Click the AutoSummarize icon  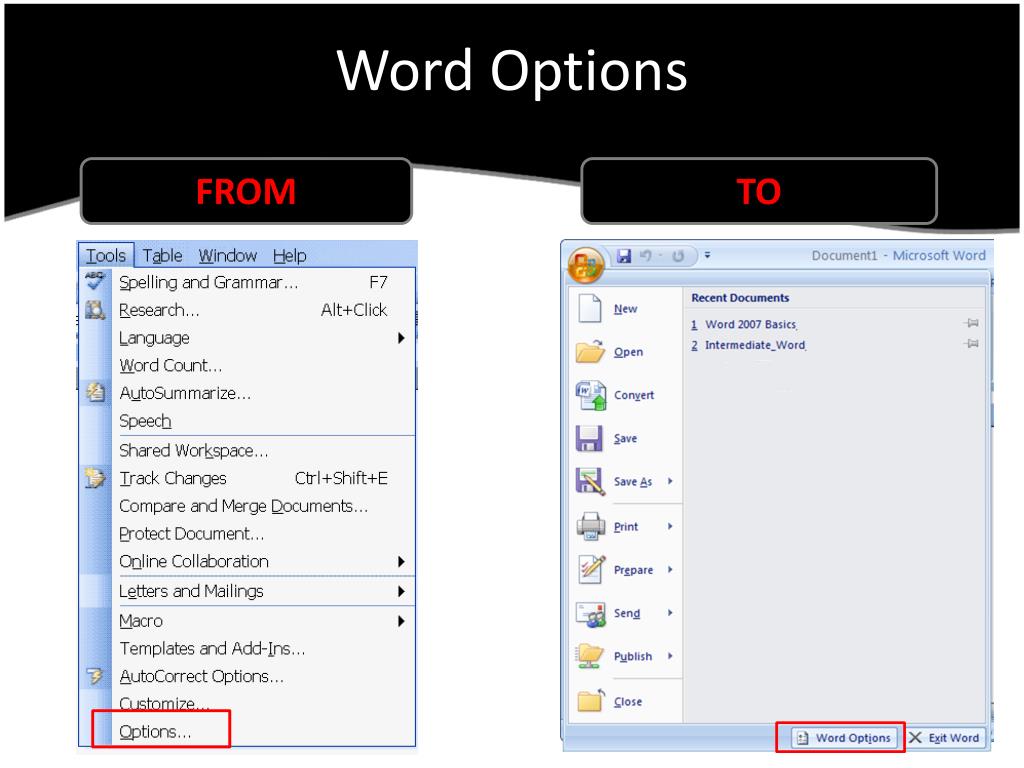95,392
